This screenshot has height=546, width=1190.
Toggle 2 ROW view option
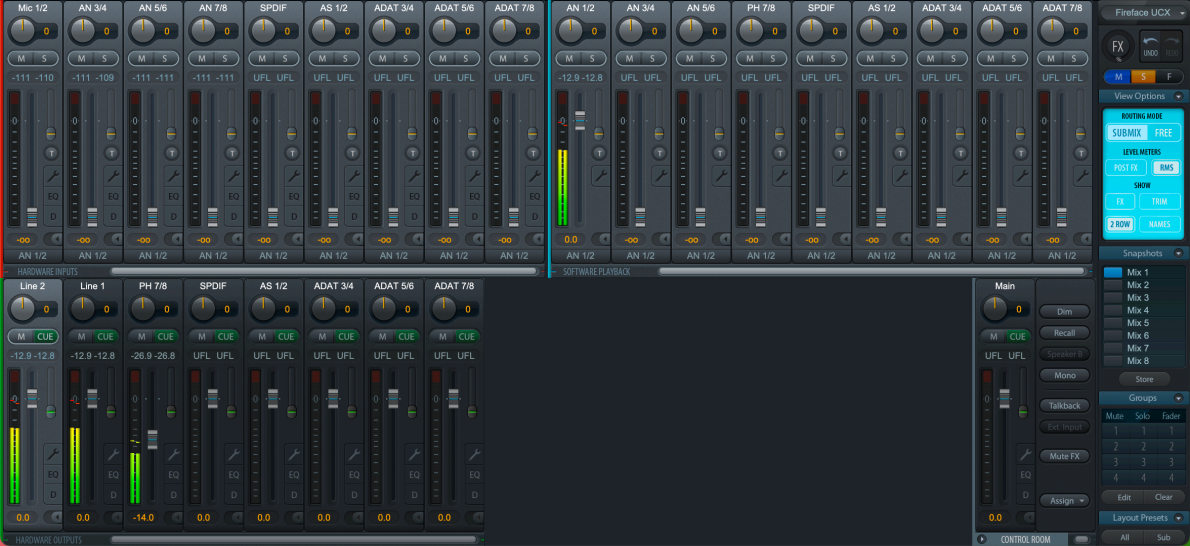point(1119,224)
